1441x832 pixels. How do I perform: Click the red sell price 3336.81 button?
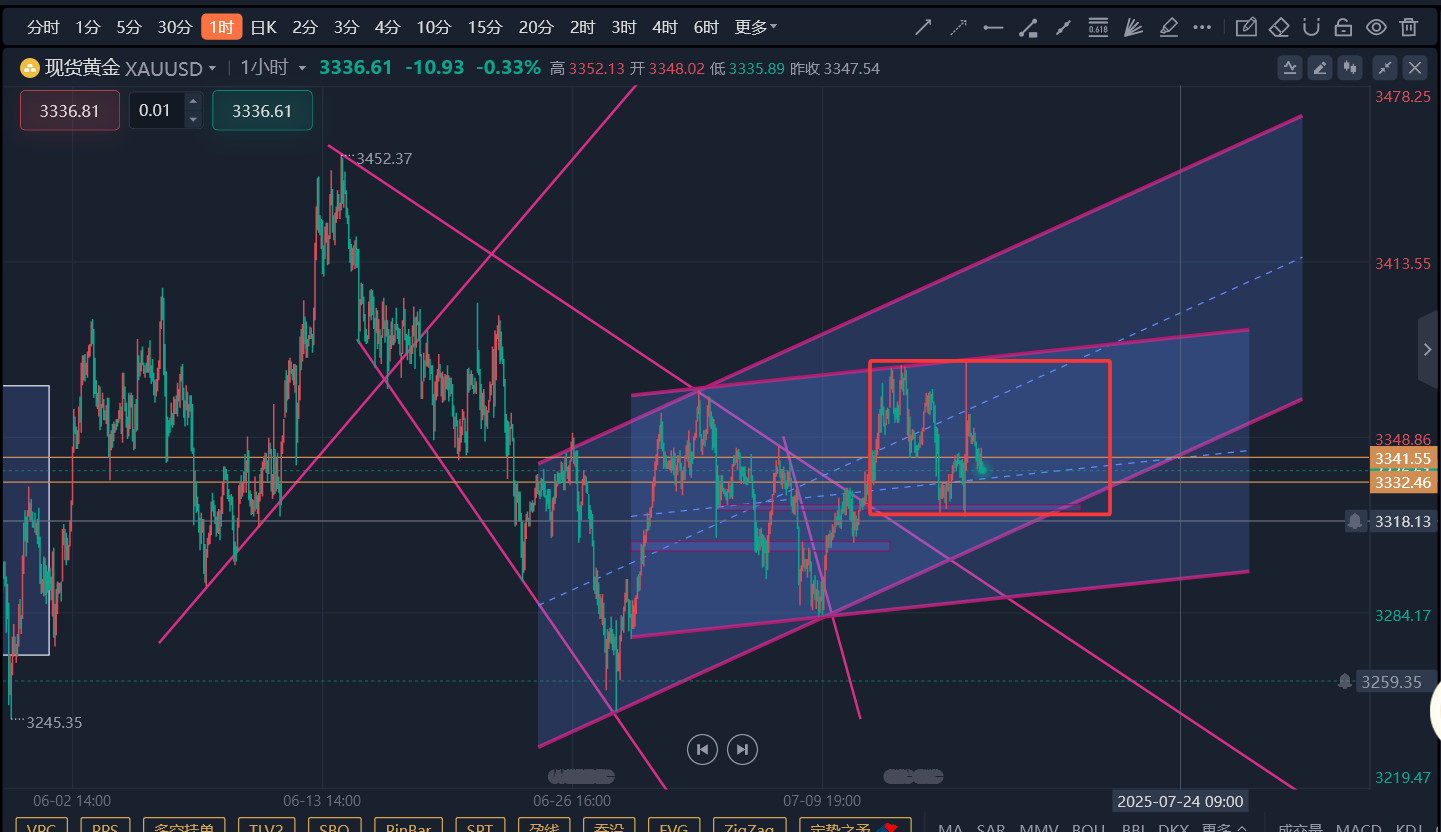click(70, 111)
